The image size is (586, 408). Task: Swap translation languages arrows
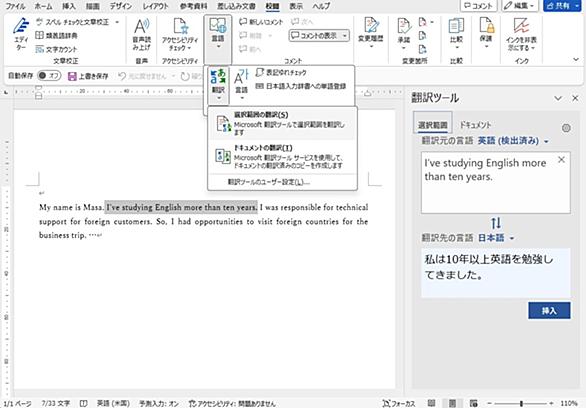coord(496,223)
